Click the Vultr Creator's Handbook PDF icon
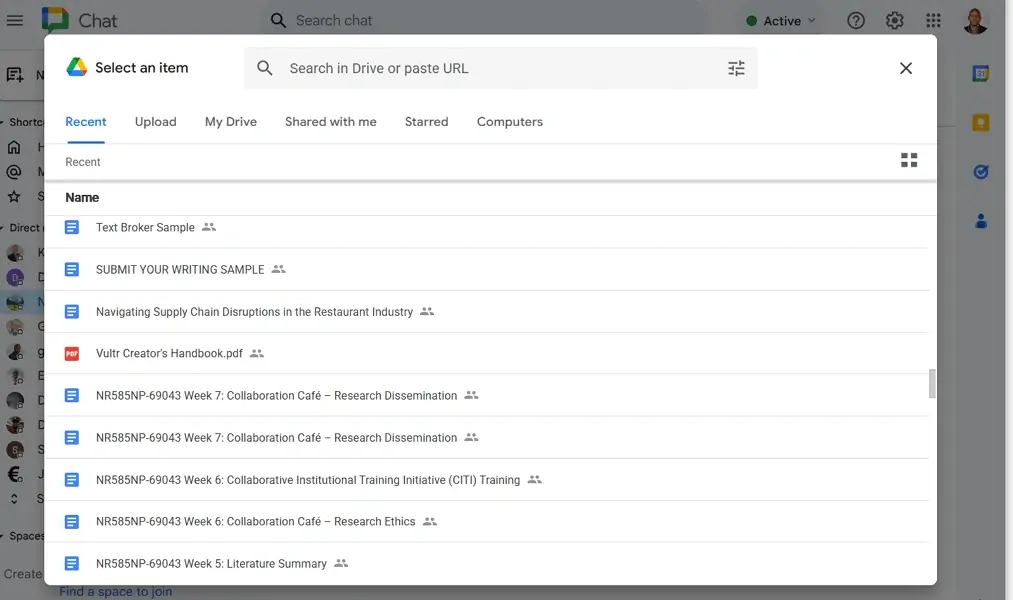The width and height of the screenshot is (1013, 600). click(72, 354)
